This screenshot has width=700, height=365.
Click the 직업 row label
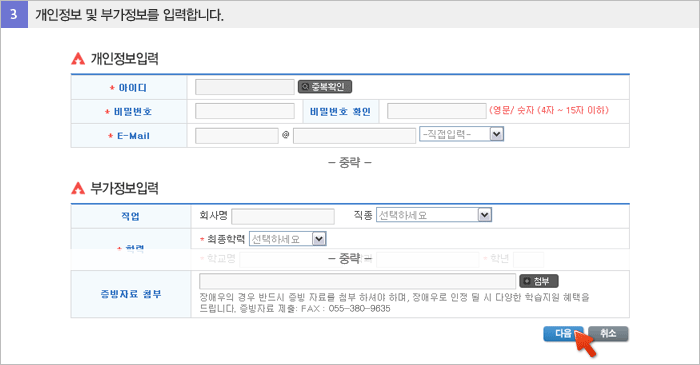130,216
